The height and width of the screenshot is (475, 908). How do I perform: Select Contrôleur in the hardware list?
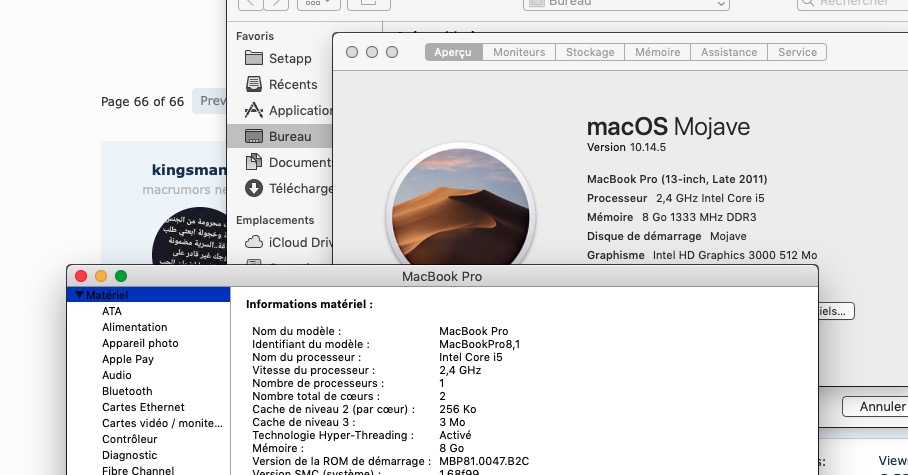130,439
